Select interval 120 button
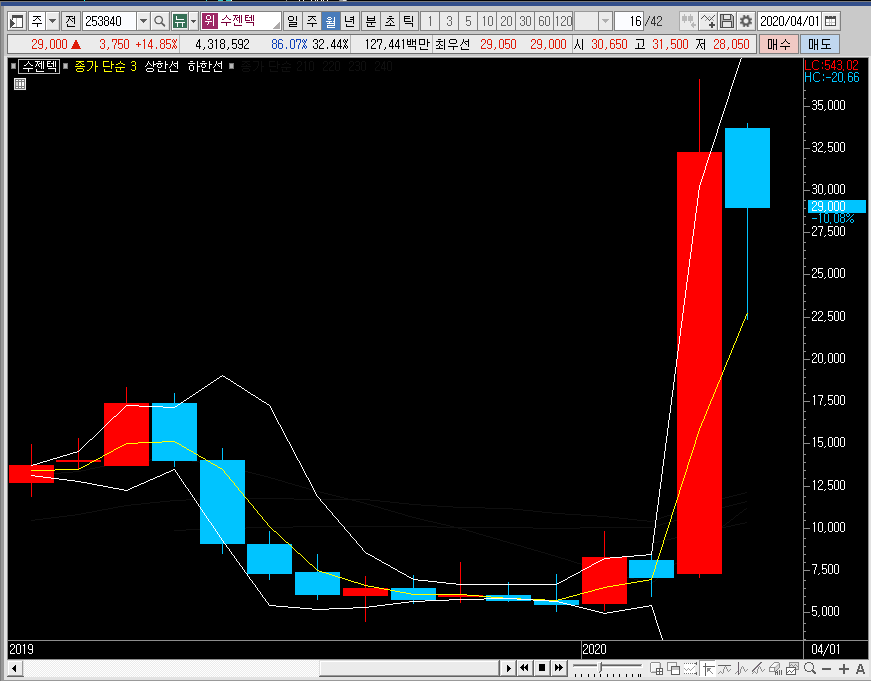 pos(563,22)
